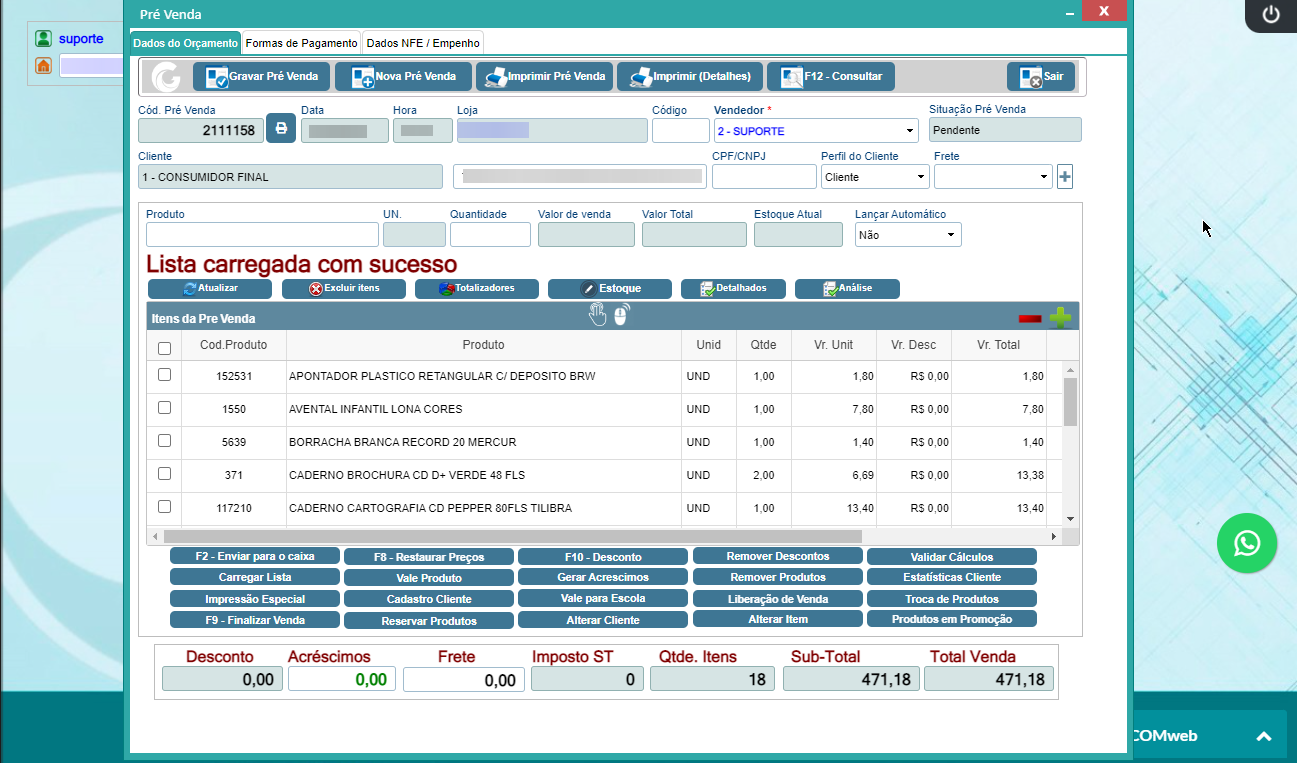The width and height of the screenshot is (1297, 763).
Task: Click the red minus icon in items header
Action: coord(1030,319)
